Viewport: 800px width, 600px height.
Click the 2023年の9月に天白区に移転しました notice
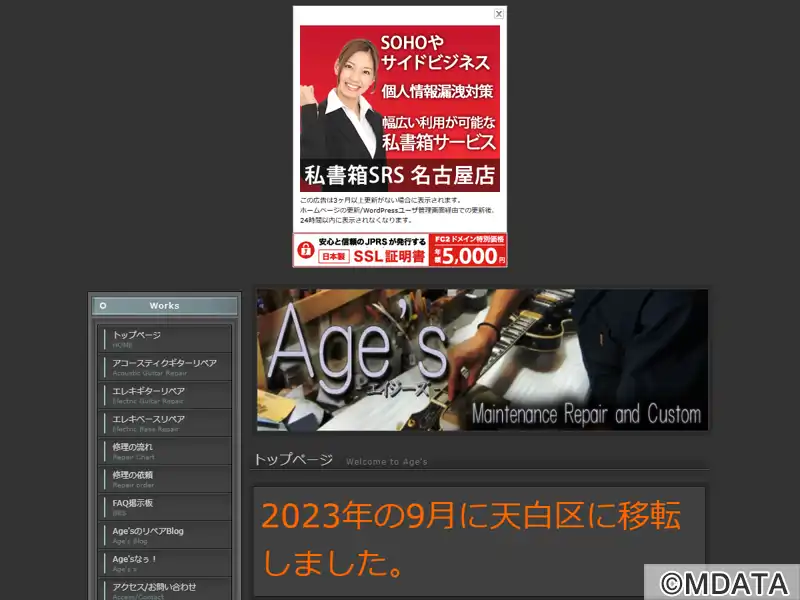click(x=471, y=539)
